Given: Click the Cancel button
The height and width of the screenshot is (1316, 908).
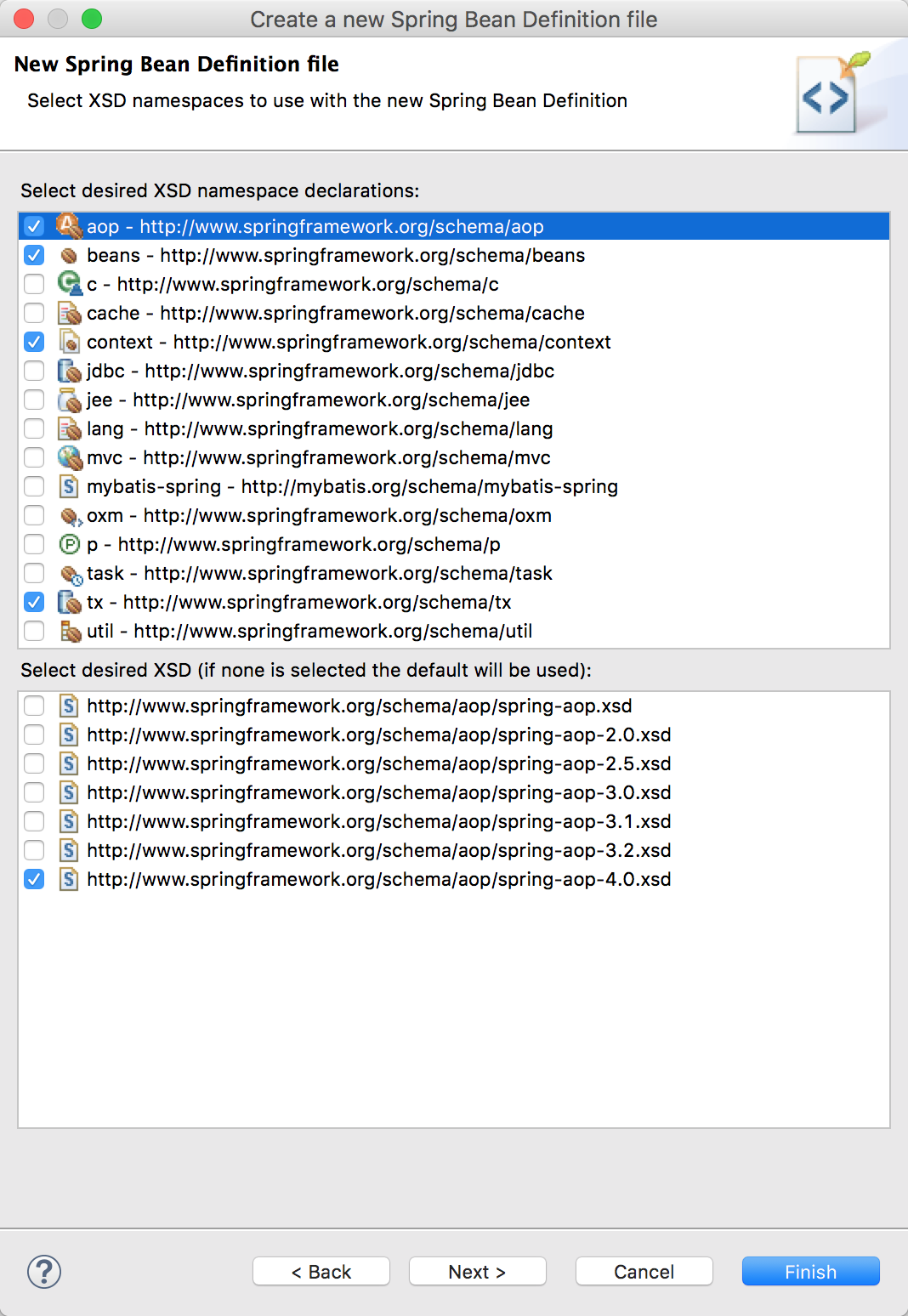Looking at the screenshot, I should pyautogui.click(x=644, y=1272).
